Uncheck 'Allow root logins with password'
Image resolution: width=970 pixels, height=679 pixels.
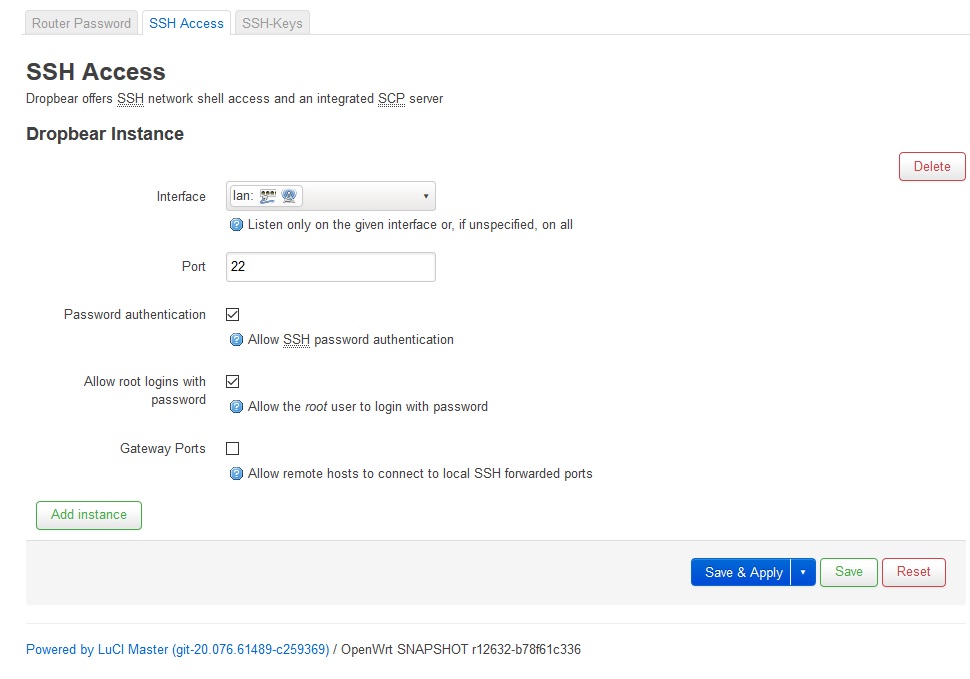tap(233, 382)
